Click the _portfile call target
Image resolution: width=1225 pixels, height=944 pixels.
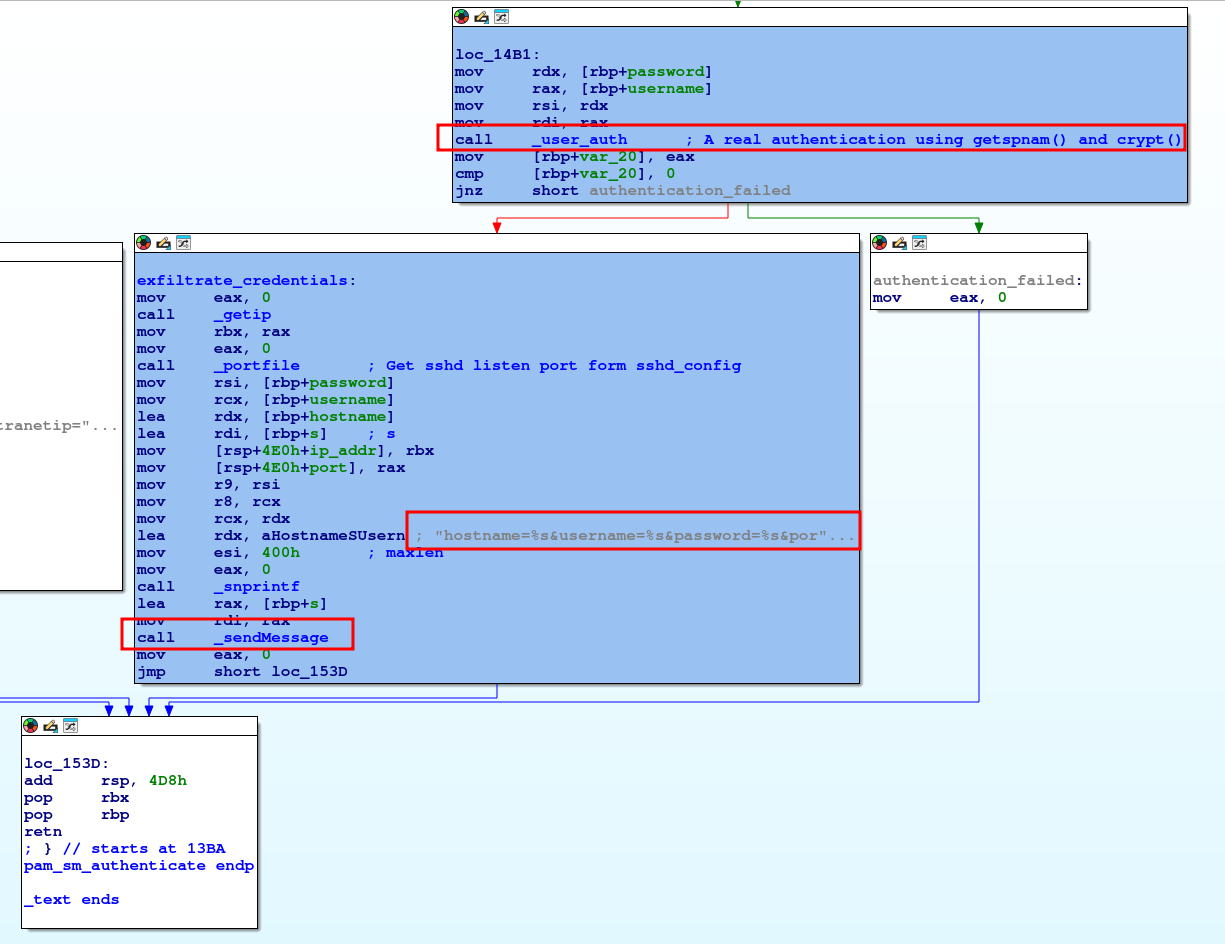256,366
